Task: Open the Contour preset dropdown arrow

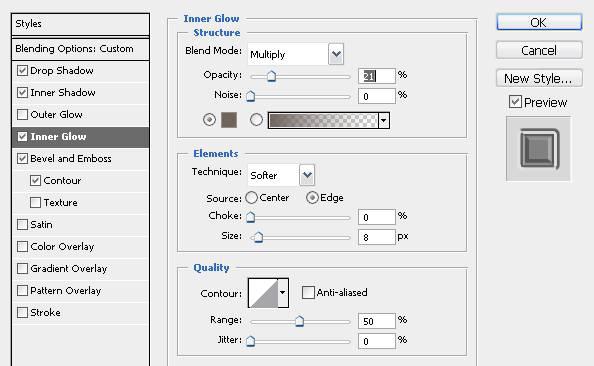Action: click(283, 293)
